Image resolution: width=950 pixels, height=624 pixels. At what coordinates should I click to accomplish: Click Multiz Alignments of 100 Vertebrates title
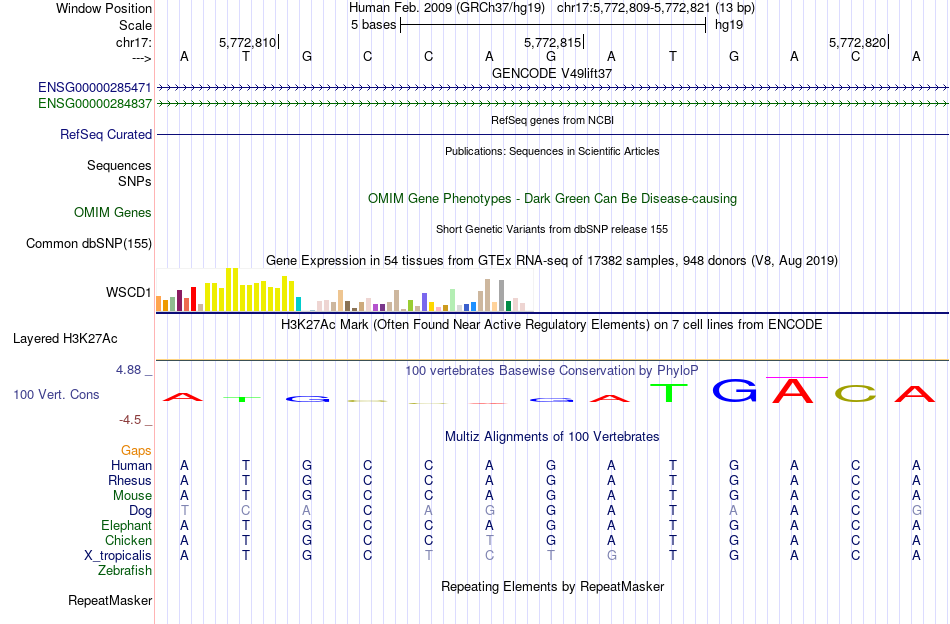552,437
